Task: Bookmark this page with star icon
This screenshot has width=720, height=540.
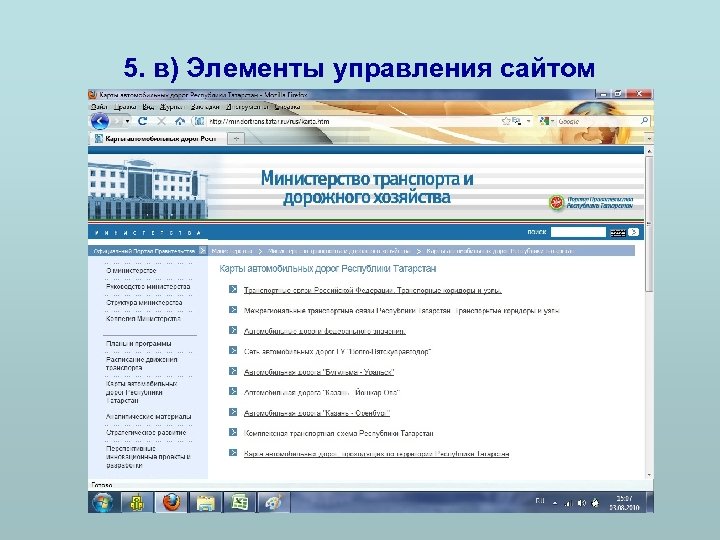Action: [506, 121]
